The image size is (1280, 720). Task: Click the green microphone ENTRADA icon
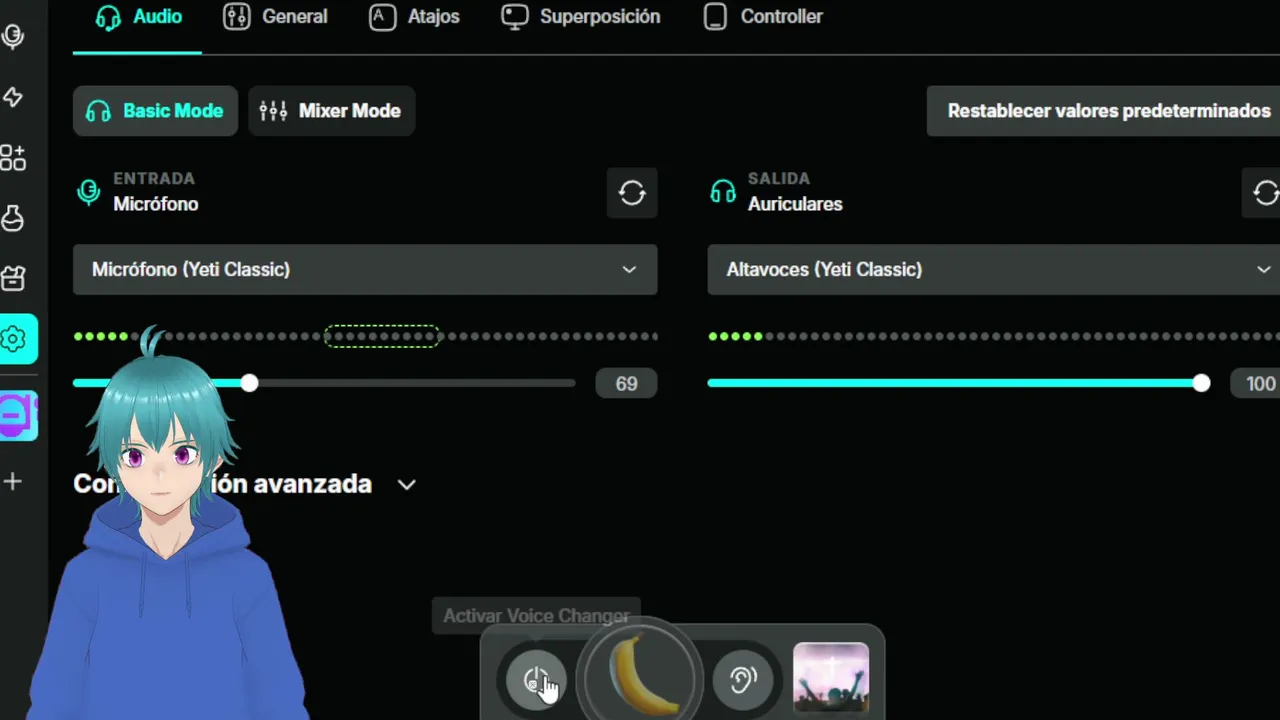(89, 192)
